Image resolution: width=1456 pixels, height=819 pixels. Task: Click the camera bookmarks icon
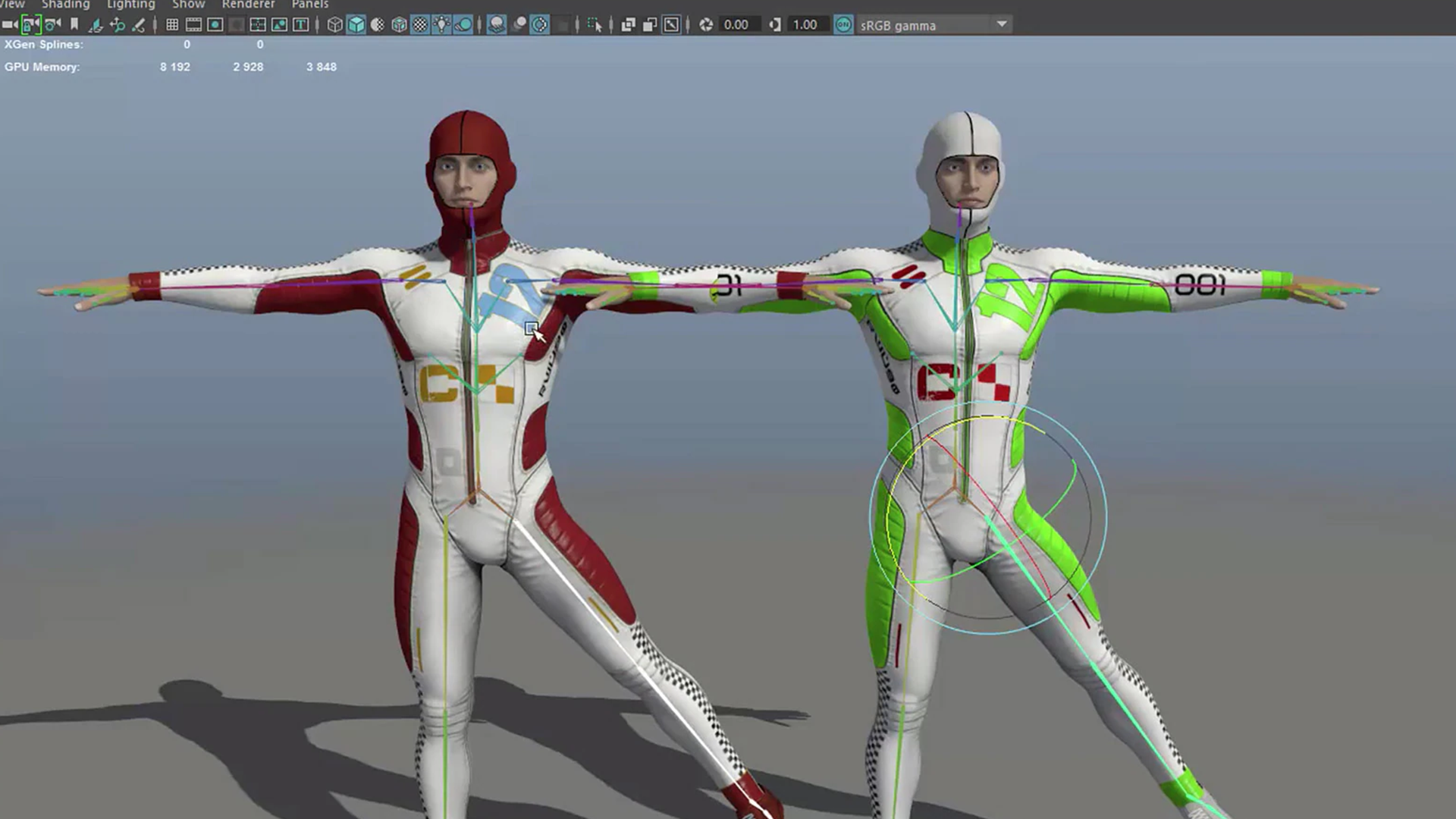[74, 25]
